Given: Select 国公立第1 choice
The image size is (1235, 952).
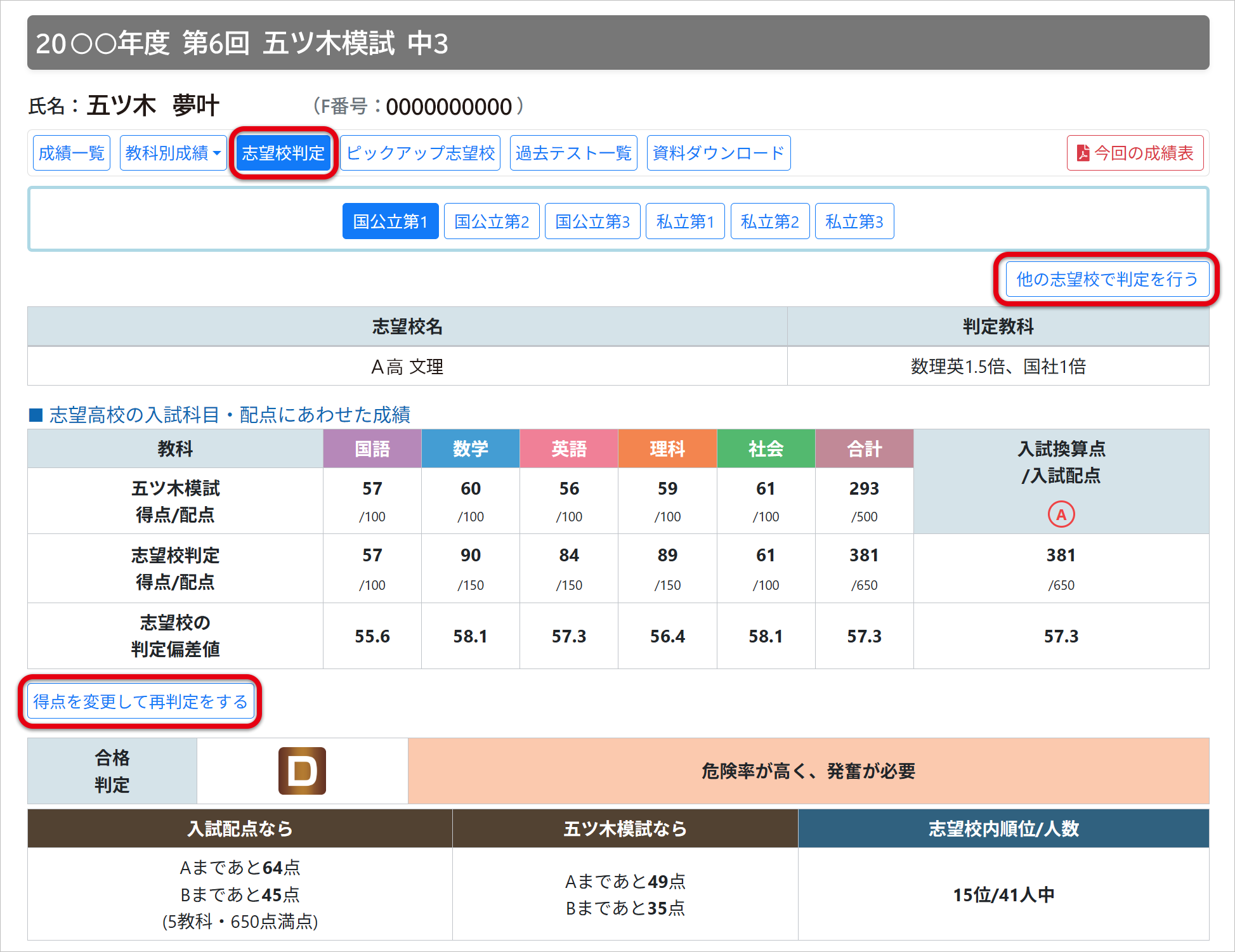Looking at the screenshot, I should click(x=390, y=221).
